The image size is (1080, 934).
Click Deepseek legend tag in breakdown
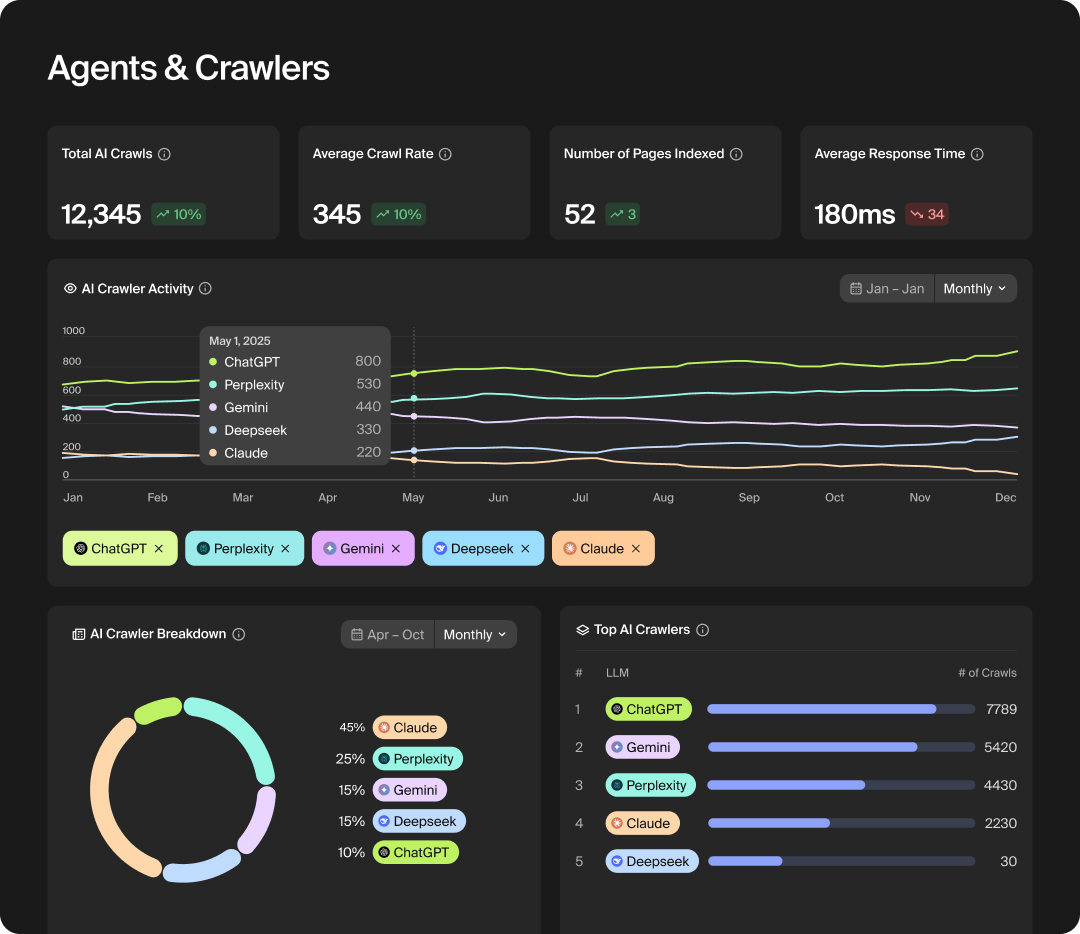pos(419,821)
